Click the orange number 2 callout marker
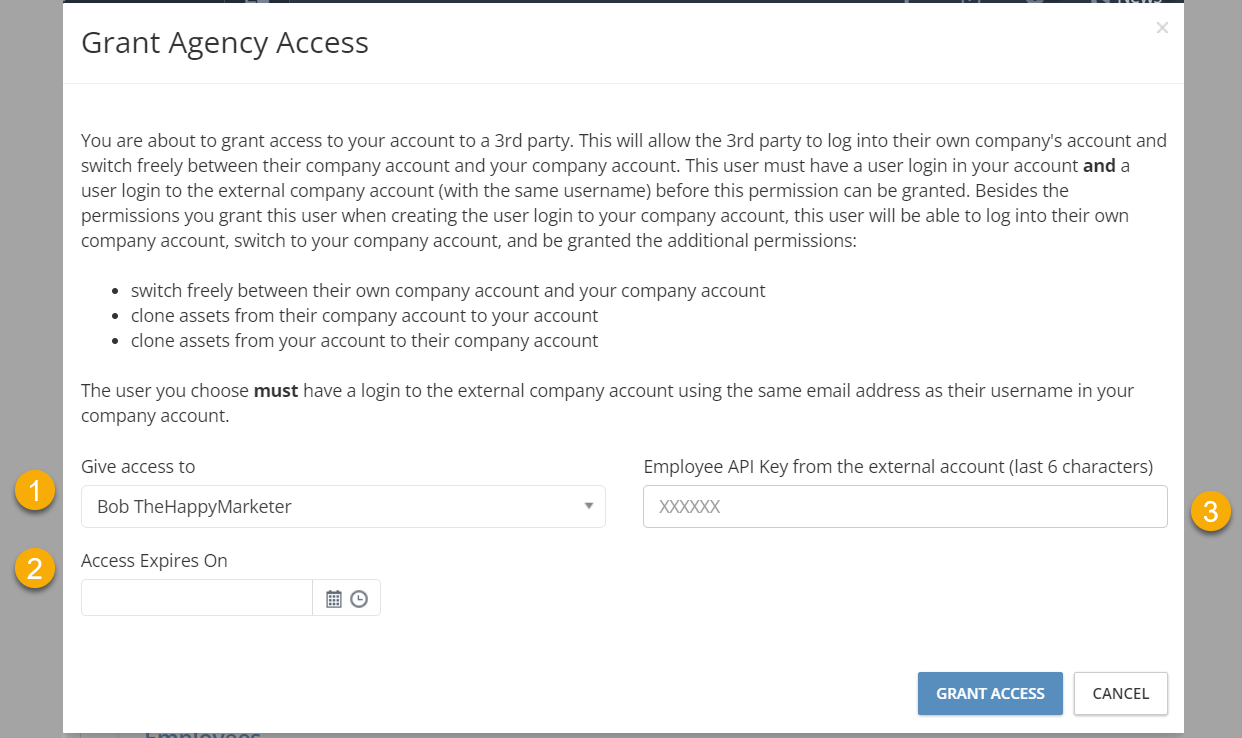Viewport: 1242px width, 738px height. click(x=35, y=568)
